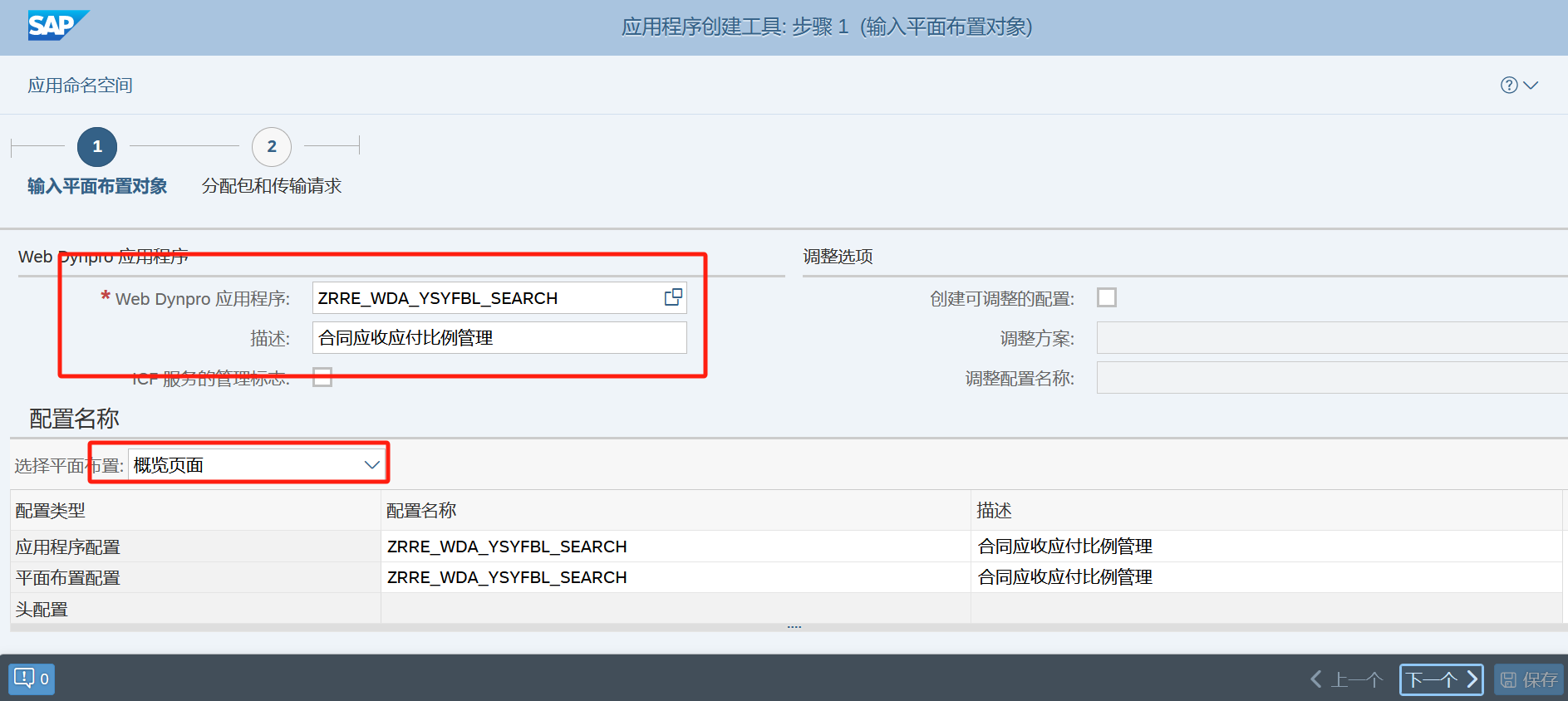Edit 应用程序配置 name ZRRE_WDA_YSYFBL_SEARCH cell
This screenshot has width=1568, height=701.
click(676, 547)
